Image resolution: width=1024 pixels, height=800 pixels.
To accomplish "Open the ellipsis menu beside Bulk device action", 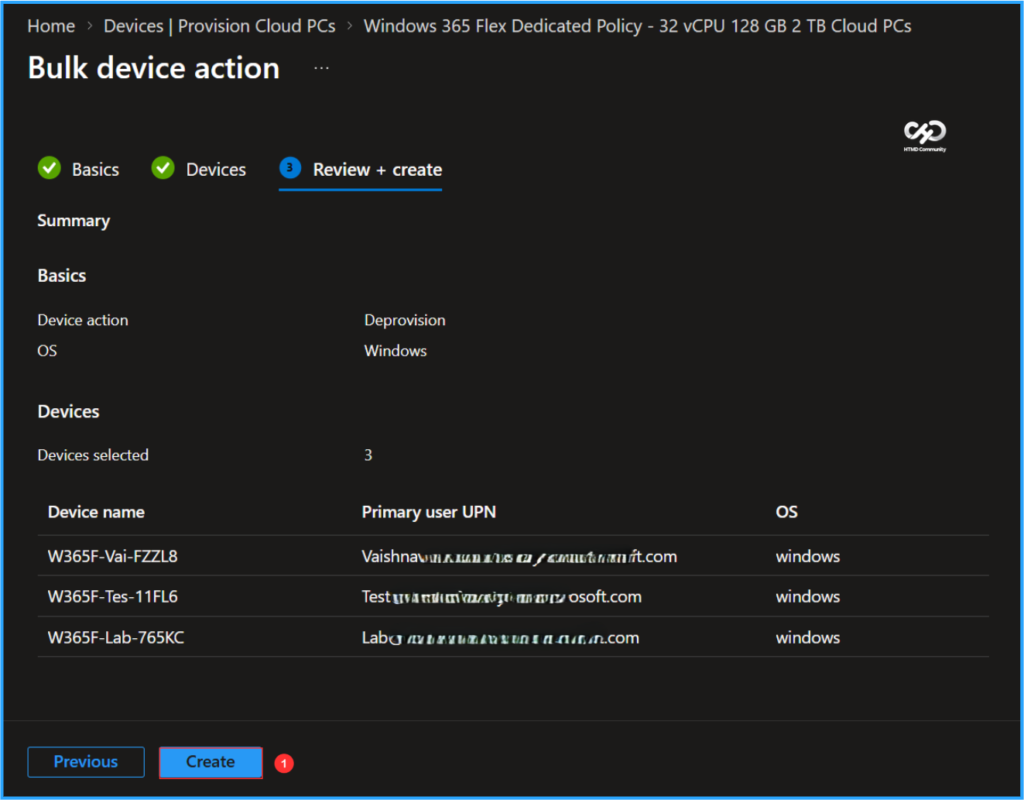I will pyautogui.click(x=321, y=68).
